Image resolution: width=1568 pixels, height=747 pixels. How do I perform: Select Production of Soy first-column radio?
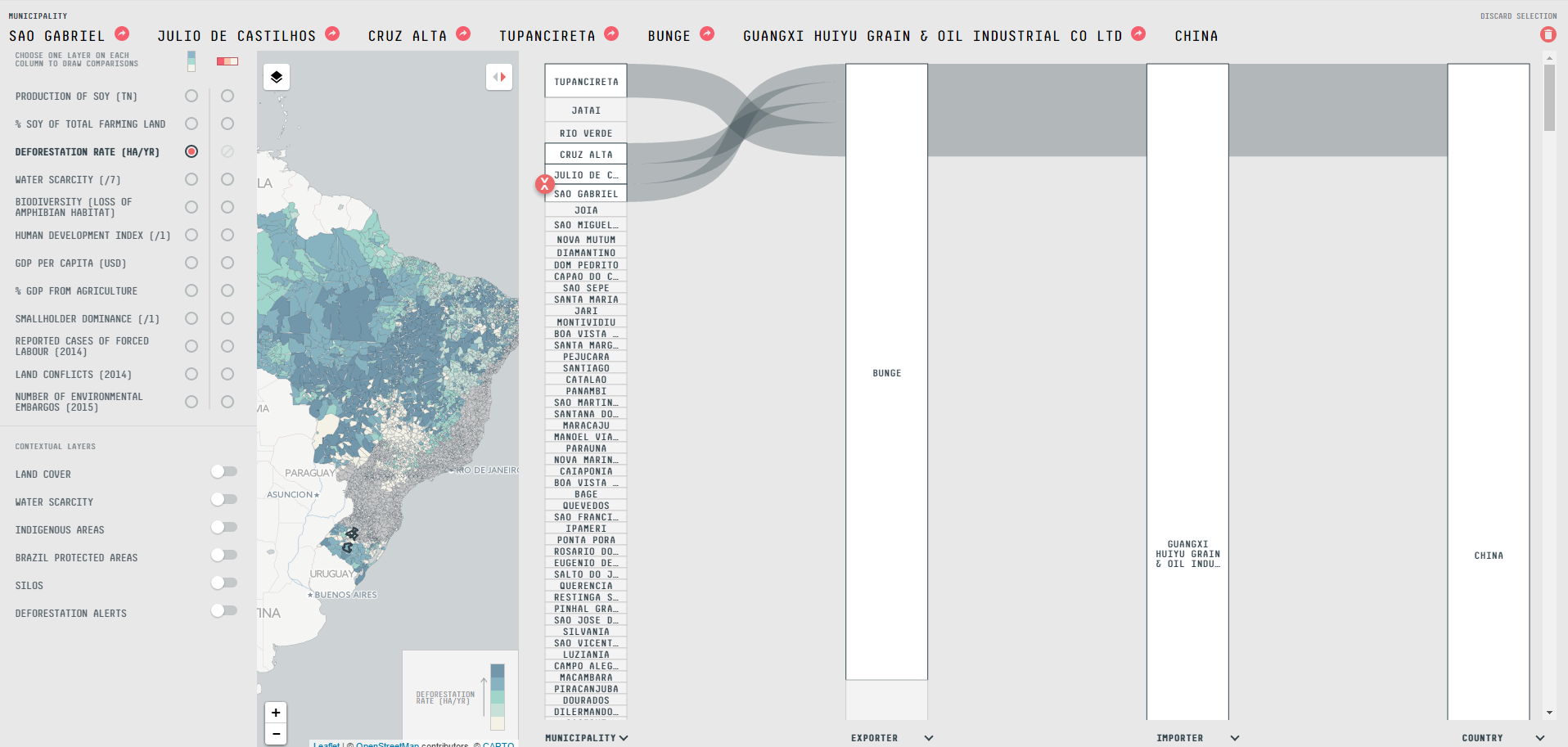coord(191,96)
